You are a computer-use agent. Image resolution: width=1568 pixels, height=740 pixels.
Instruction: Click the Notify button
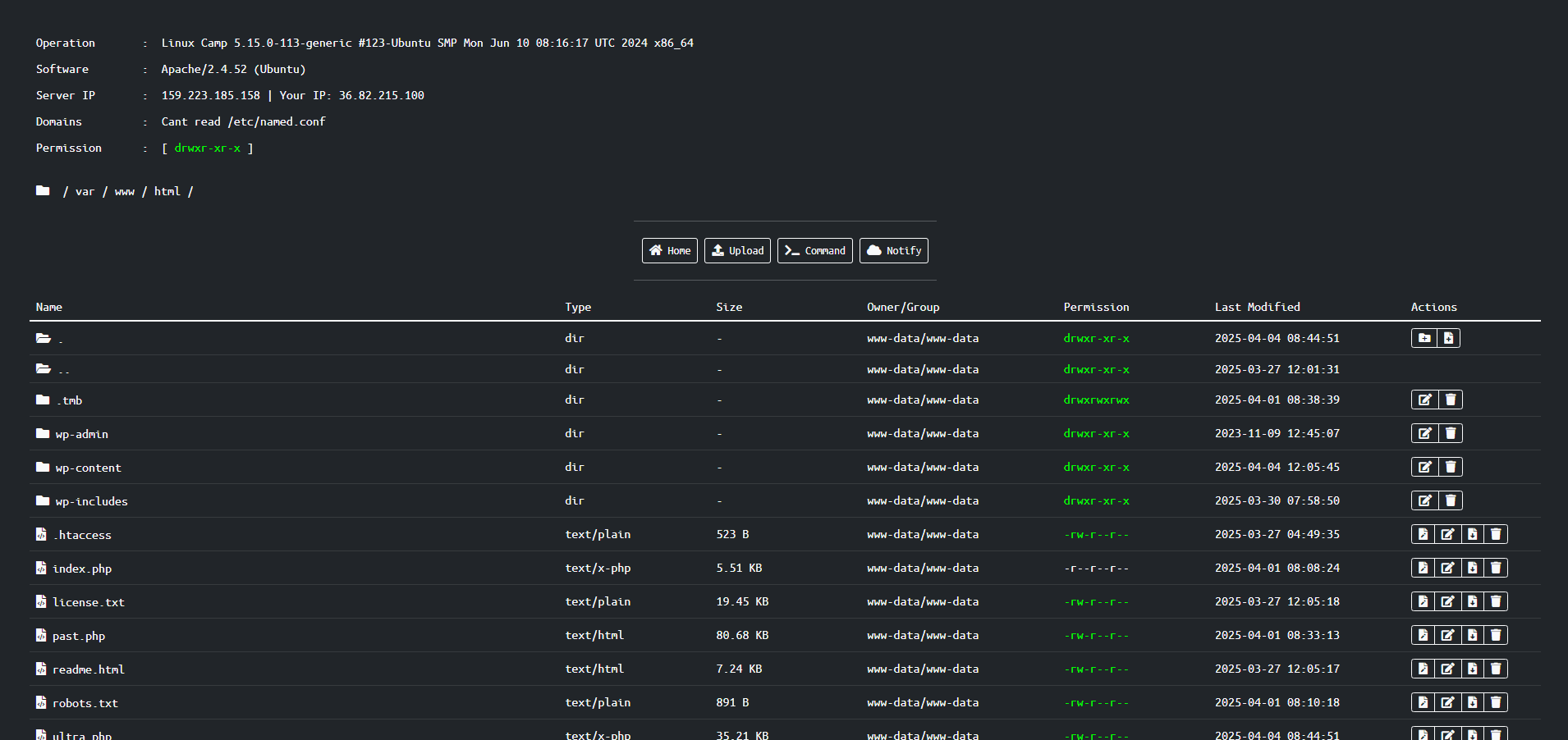pos(893,250)
